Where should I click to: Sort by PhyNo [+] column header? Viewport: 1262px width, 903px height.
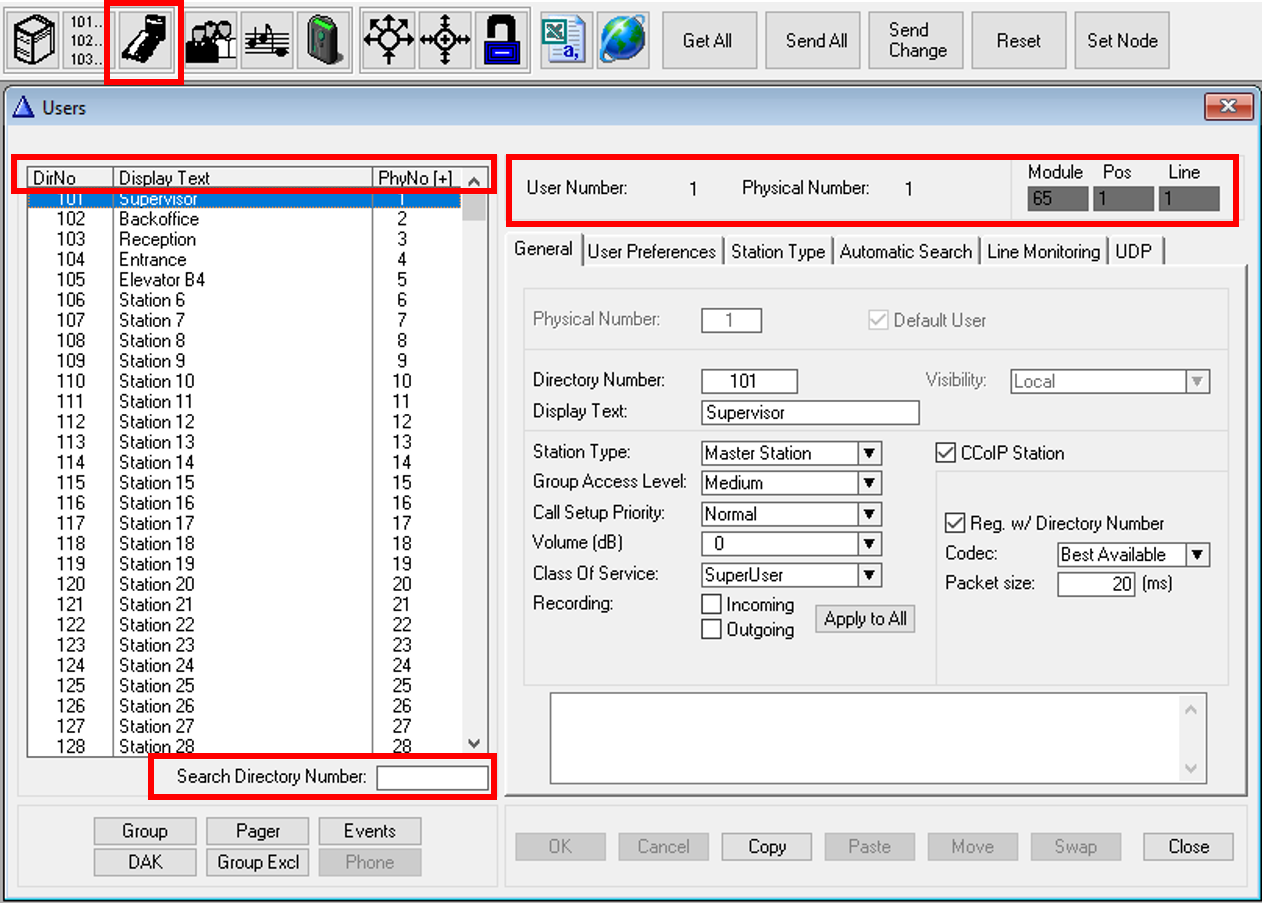(x=416, y=178)
